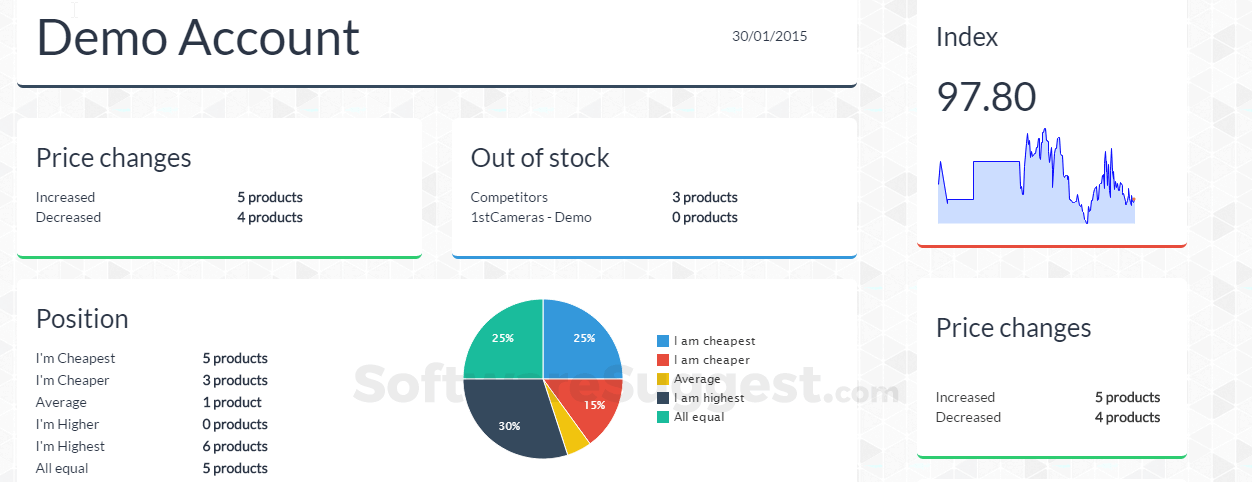Click the Index value 97.80
The image size is (1252, 482).
(x=986, y=97)
